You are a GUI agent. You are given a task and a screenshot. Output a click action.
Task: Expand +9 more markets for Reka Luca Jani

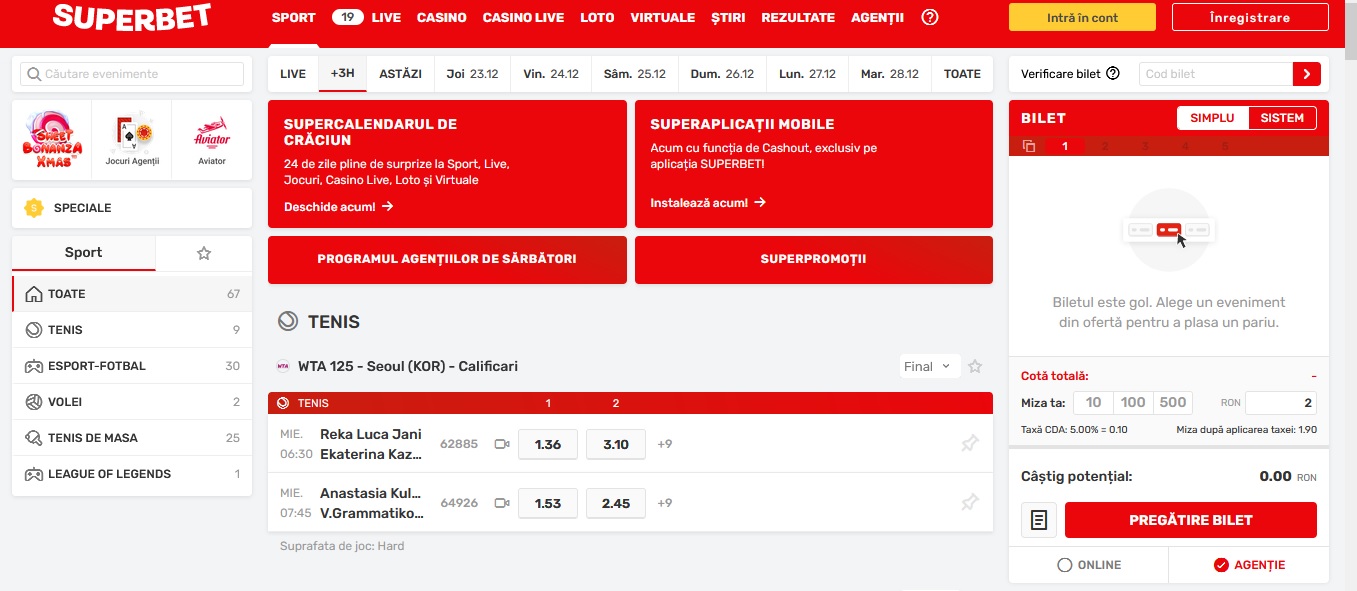pyautogui.click(x=665, y=444)
